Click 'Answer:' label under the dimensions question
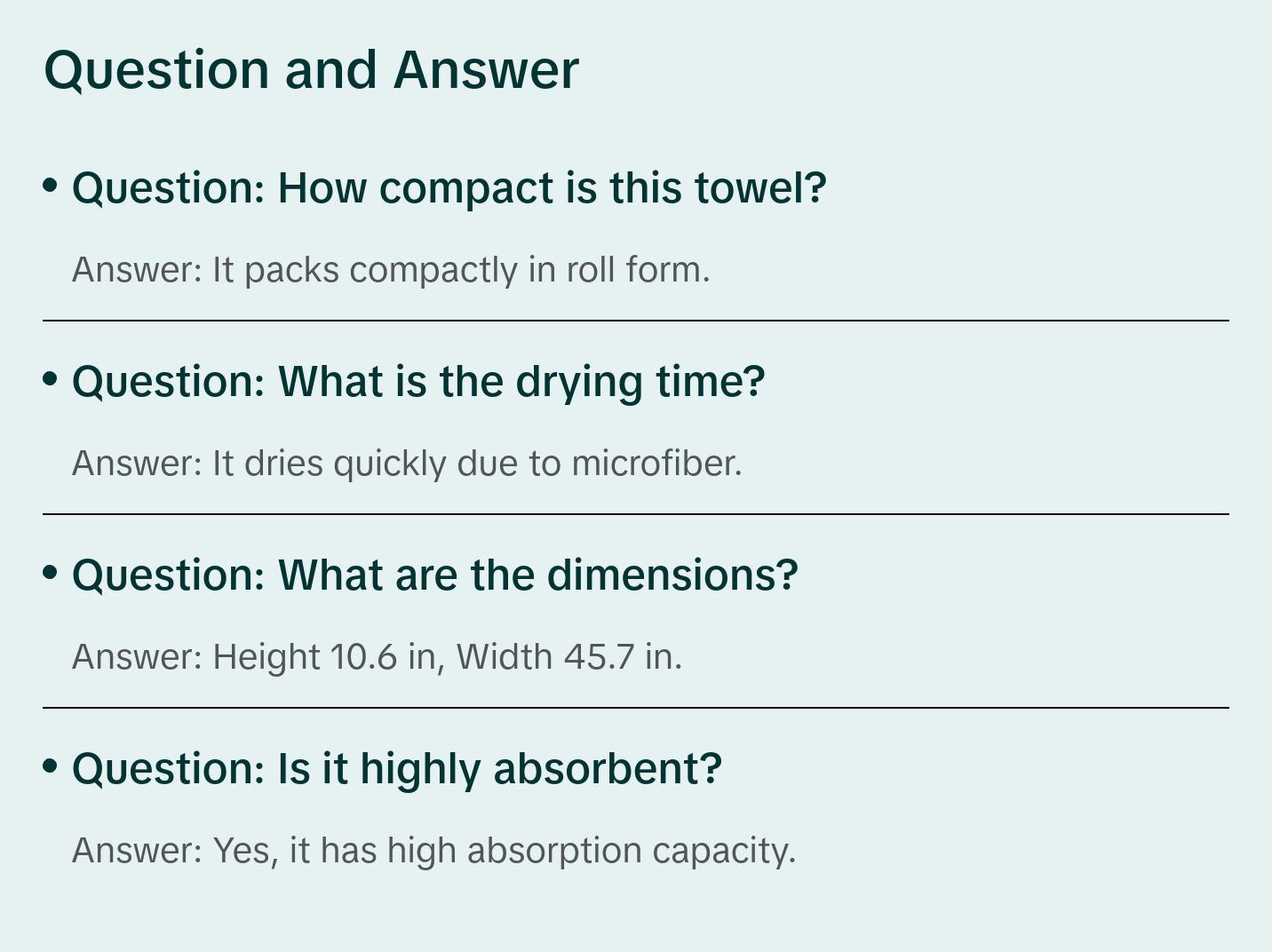Viewport: 1272px width, 952px height. (138, 657)
